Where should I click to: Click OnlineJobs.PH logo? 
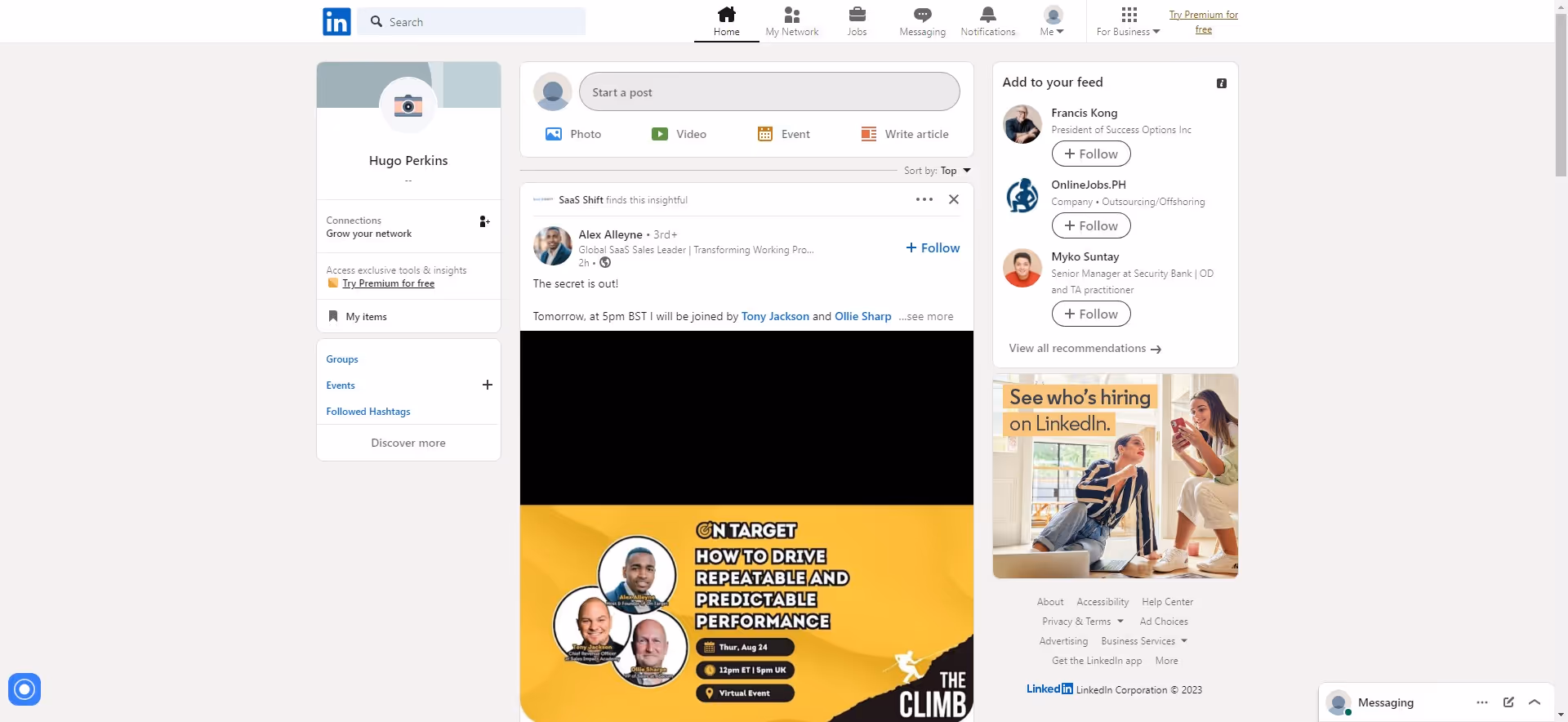tap(1022, 196)
